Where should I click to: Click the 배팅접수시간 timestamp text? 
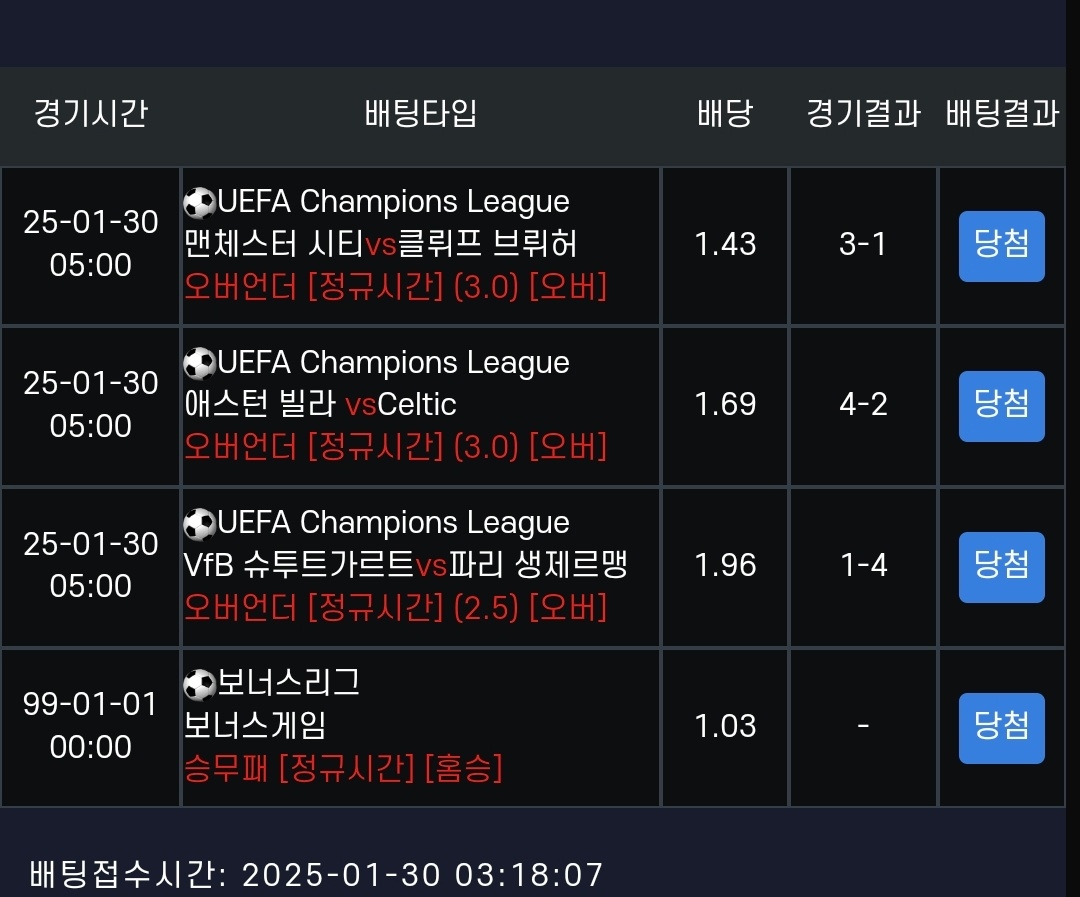[x=317, y=875]
